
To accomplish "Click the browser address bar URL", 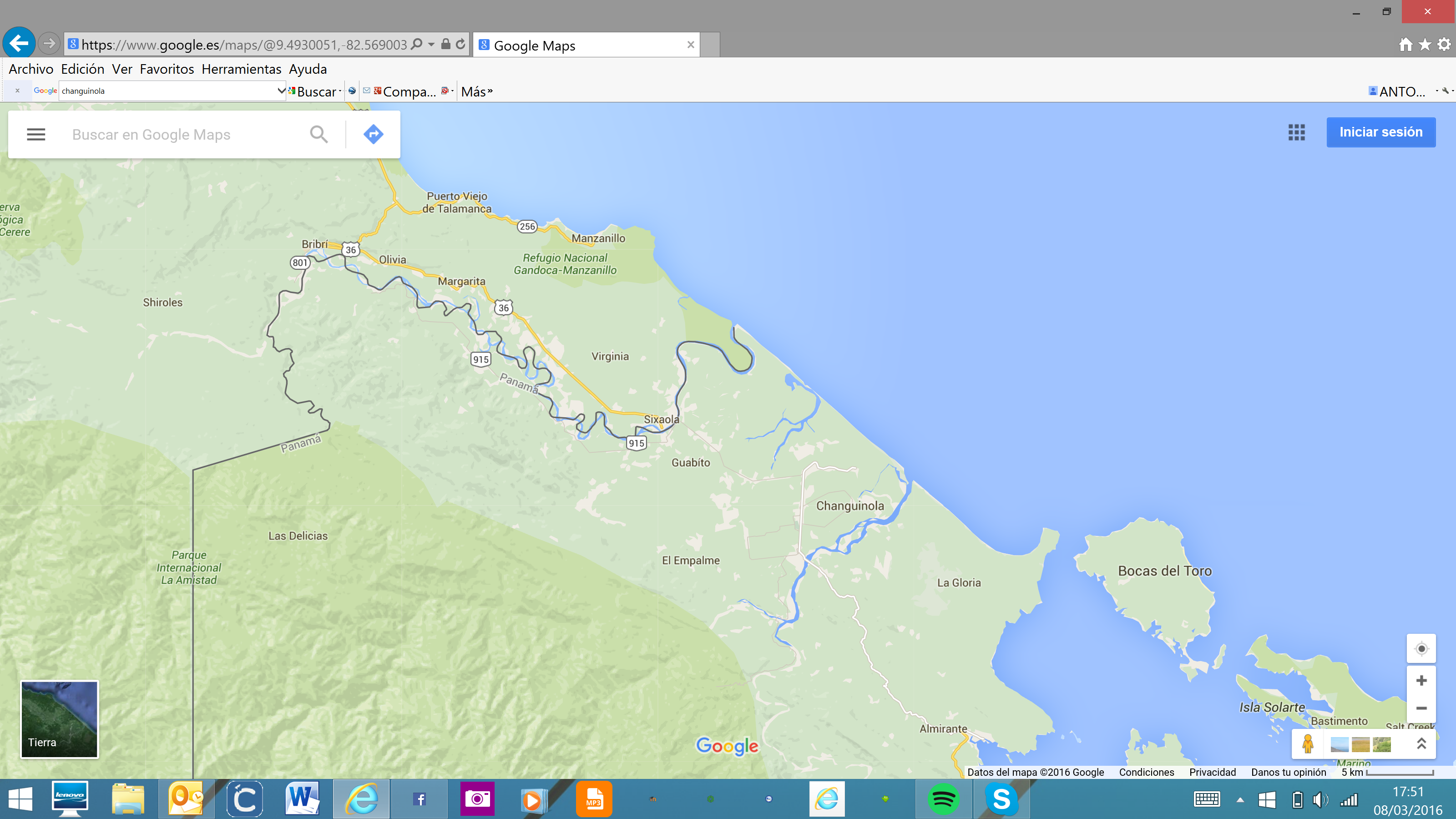I will pos(244,45).
